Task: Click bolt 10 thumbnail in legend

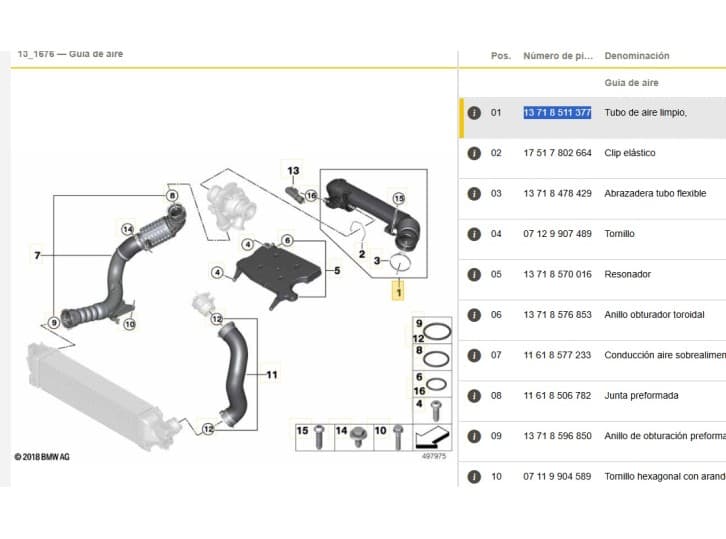Action: point(393,437)
